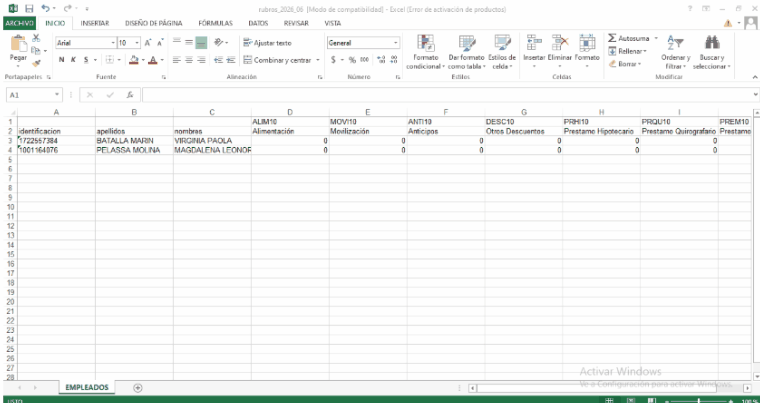Open Ordenar y filtrar menu
This screenshot has width=760, height=403.
coord(675,52)
